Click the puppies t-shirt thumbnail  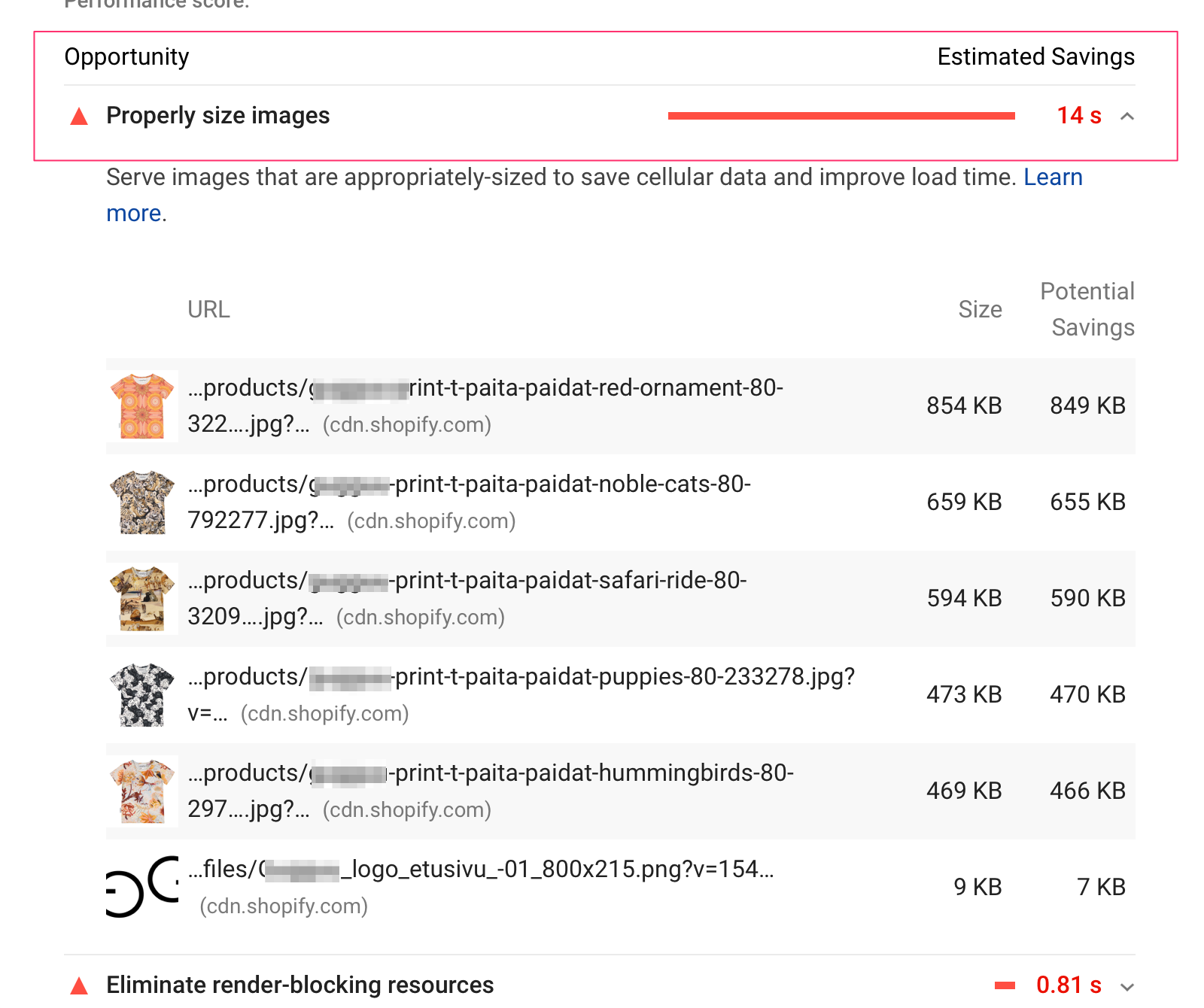pyautogui.click(x=142, y=695)
